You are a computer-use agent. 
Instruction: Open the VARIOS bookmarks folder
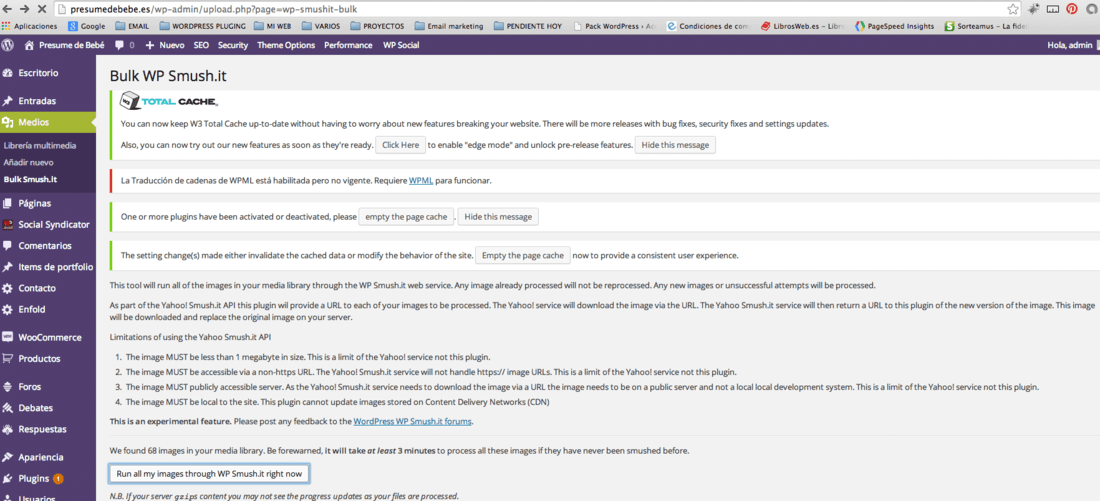pyautogui.click(x=321, y=26)
